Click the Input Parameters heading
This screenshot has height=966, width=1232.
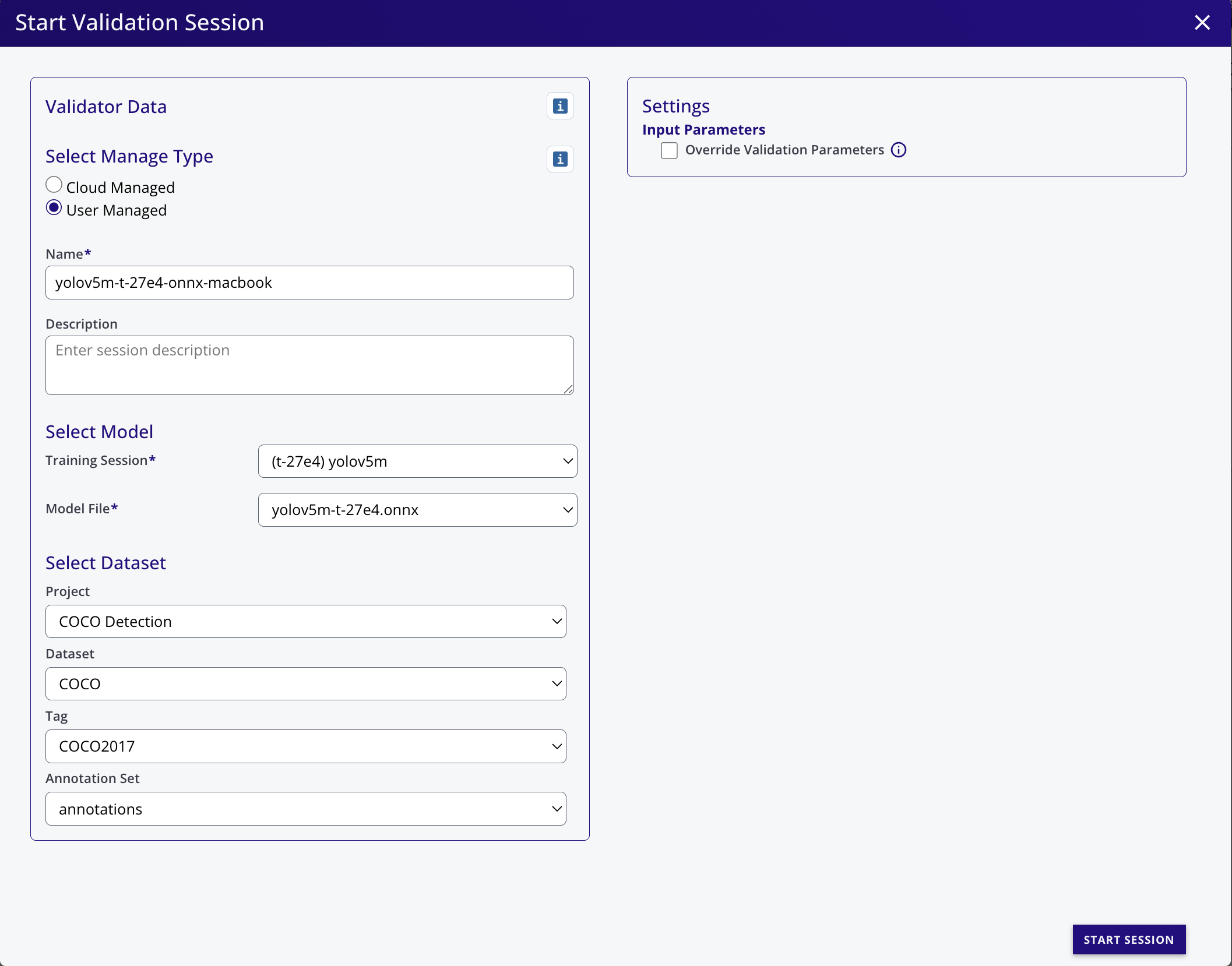tap(703, 130)
